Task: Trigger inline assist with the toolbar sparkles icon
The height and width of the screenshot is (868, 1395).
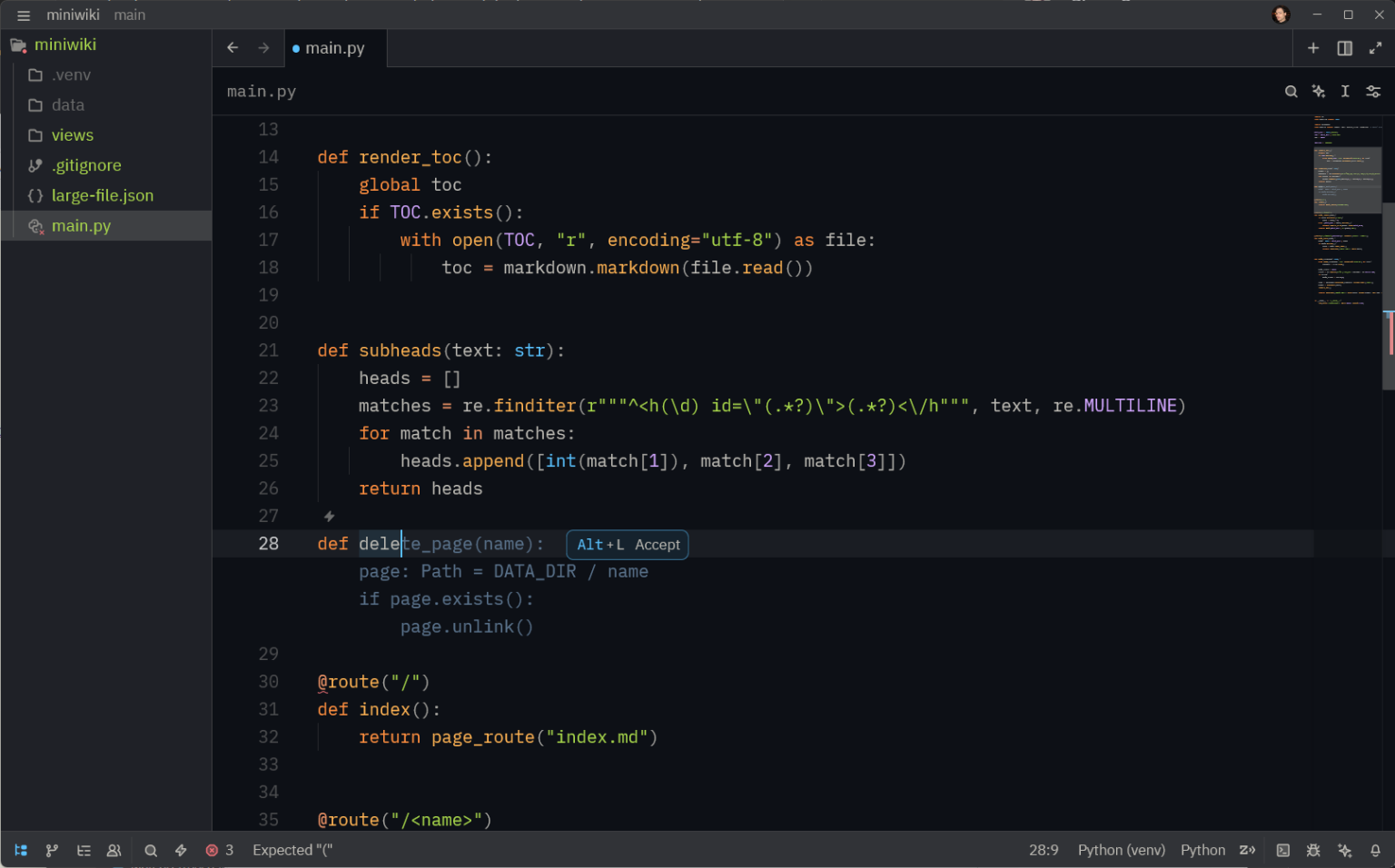Action: [x=1319, y=91]
